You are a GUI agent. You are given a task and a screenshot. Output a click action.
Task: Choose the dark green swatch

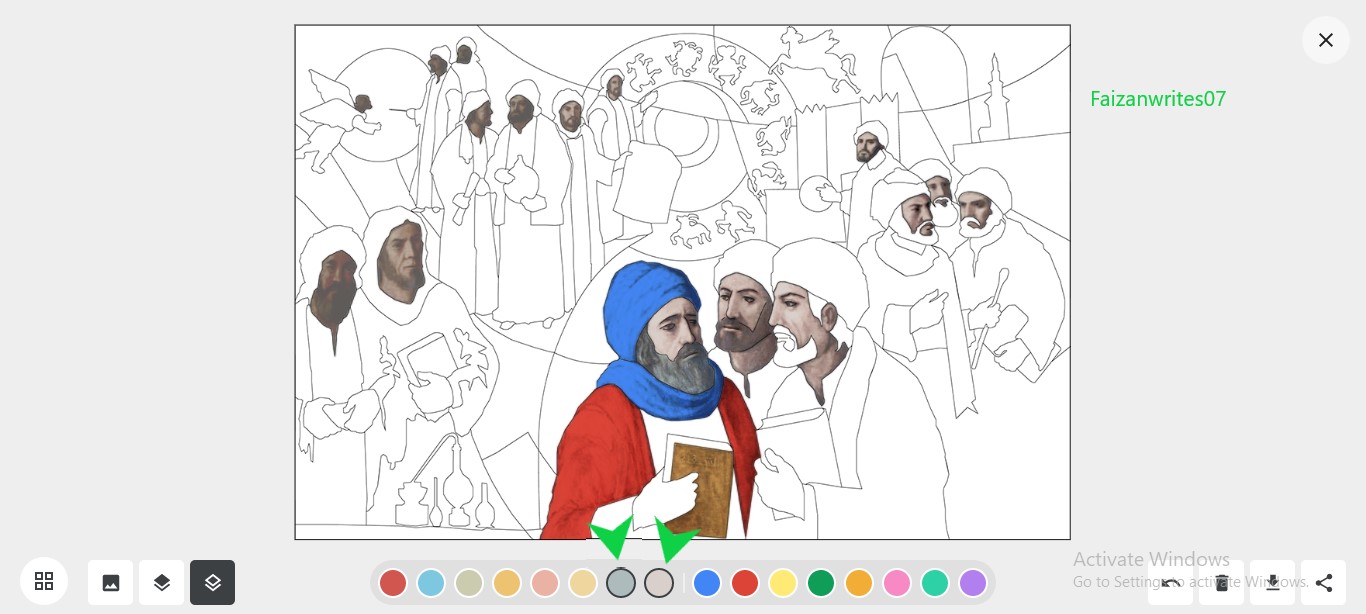821,583
